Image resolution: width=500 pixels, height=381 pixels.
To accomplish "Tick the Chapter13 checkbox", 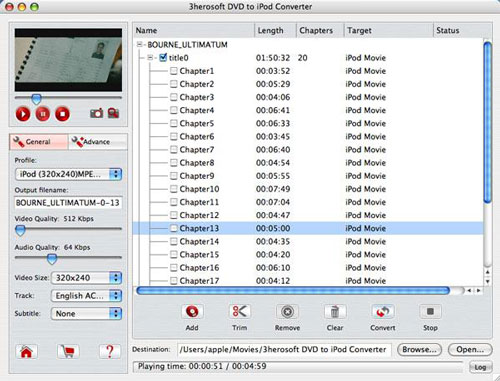I will pos(174,228).
